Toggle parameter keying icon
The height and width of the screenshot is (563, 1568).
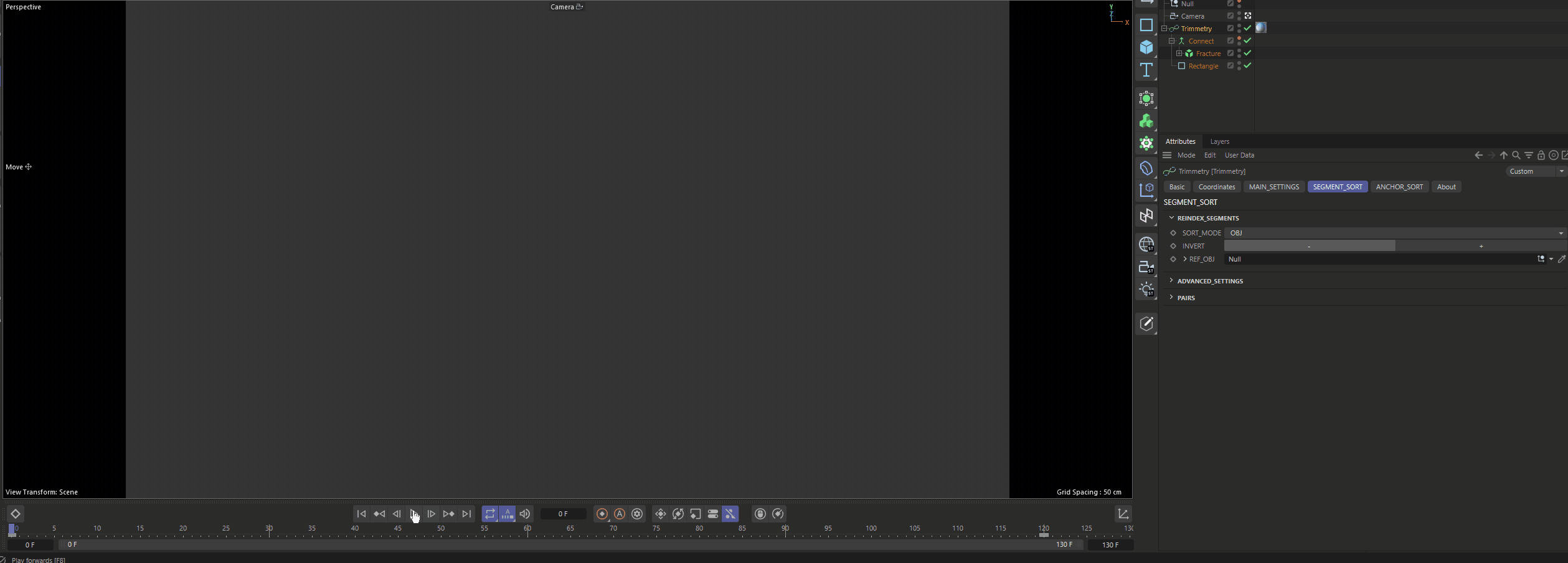click(x=713, y=514)
